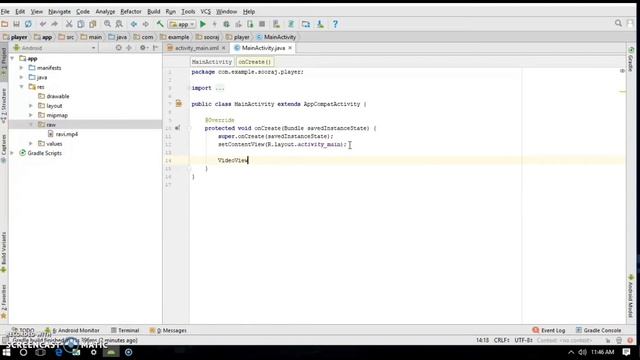Toggle the Favorites side tab
Screen dimensions: 640x360
(x=4, y=302)
